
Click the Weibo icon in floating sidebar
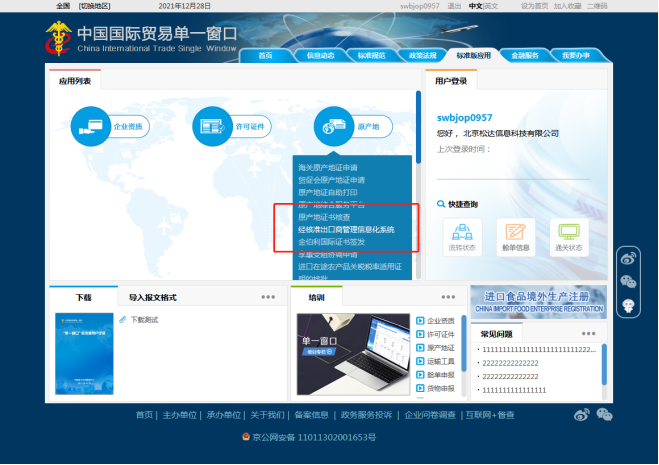click(628, 258)
